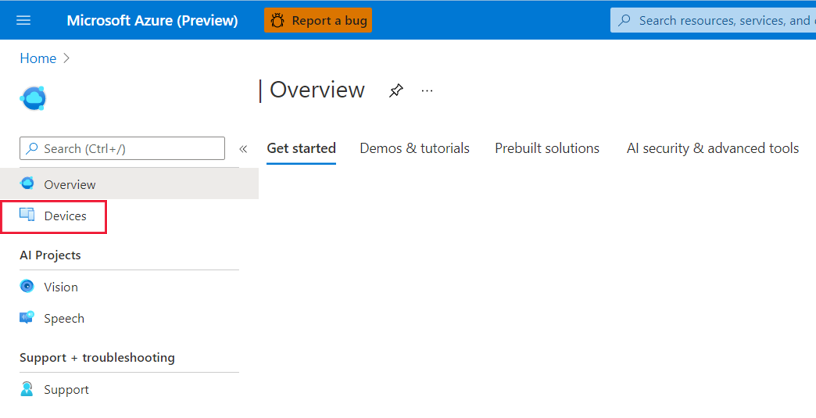816x418 pixels.
Task: Open Support in the left menu
Action: tap(66, 389)
